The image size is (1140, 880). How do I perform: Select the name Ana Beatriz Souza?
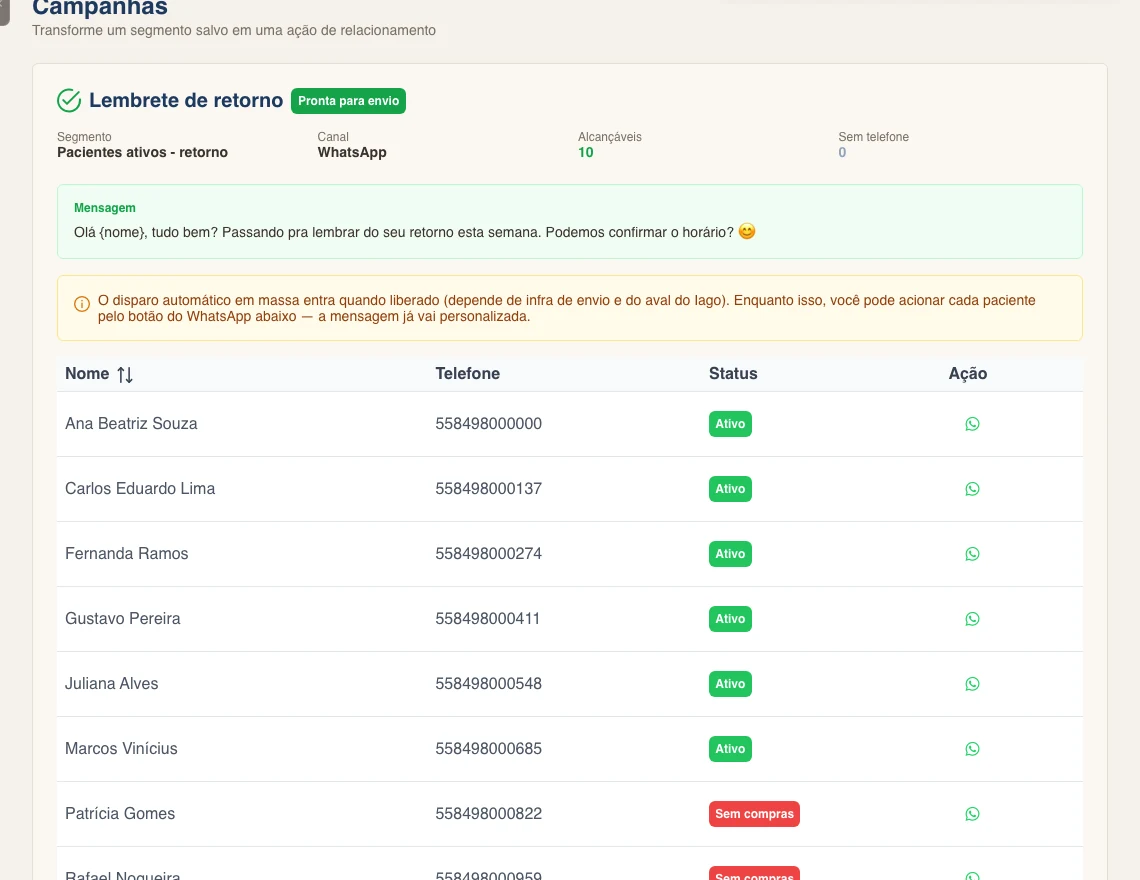click(131, 423)
